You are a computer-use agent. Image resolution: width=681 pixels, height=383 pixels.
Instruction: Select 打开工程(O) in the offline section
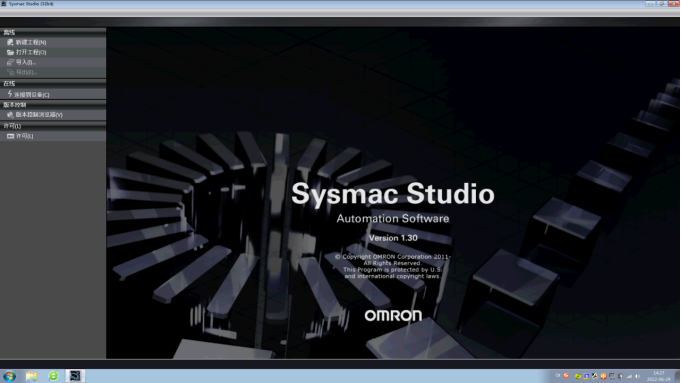click(31, 52)
